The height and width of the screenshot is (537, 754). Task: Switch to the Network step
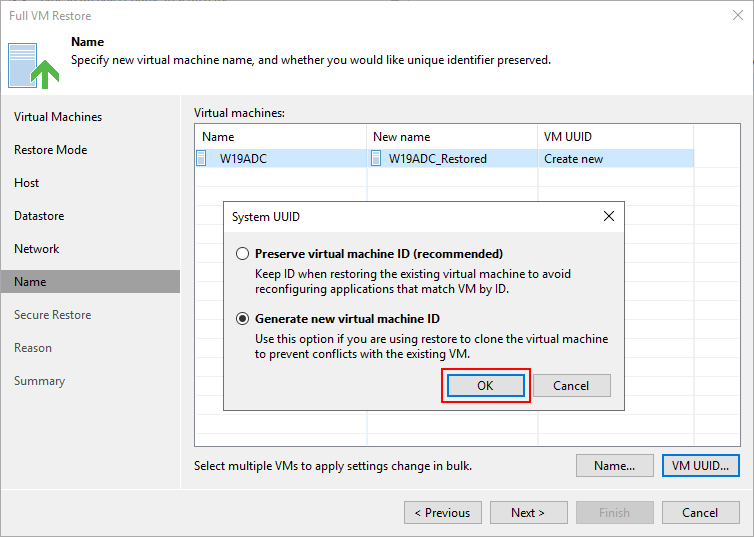[x=37, y=249]
